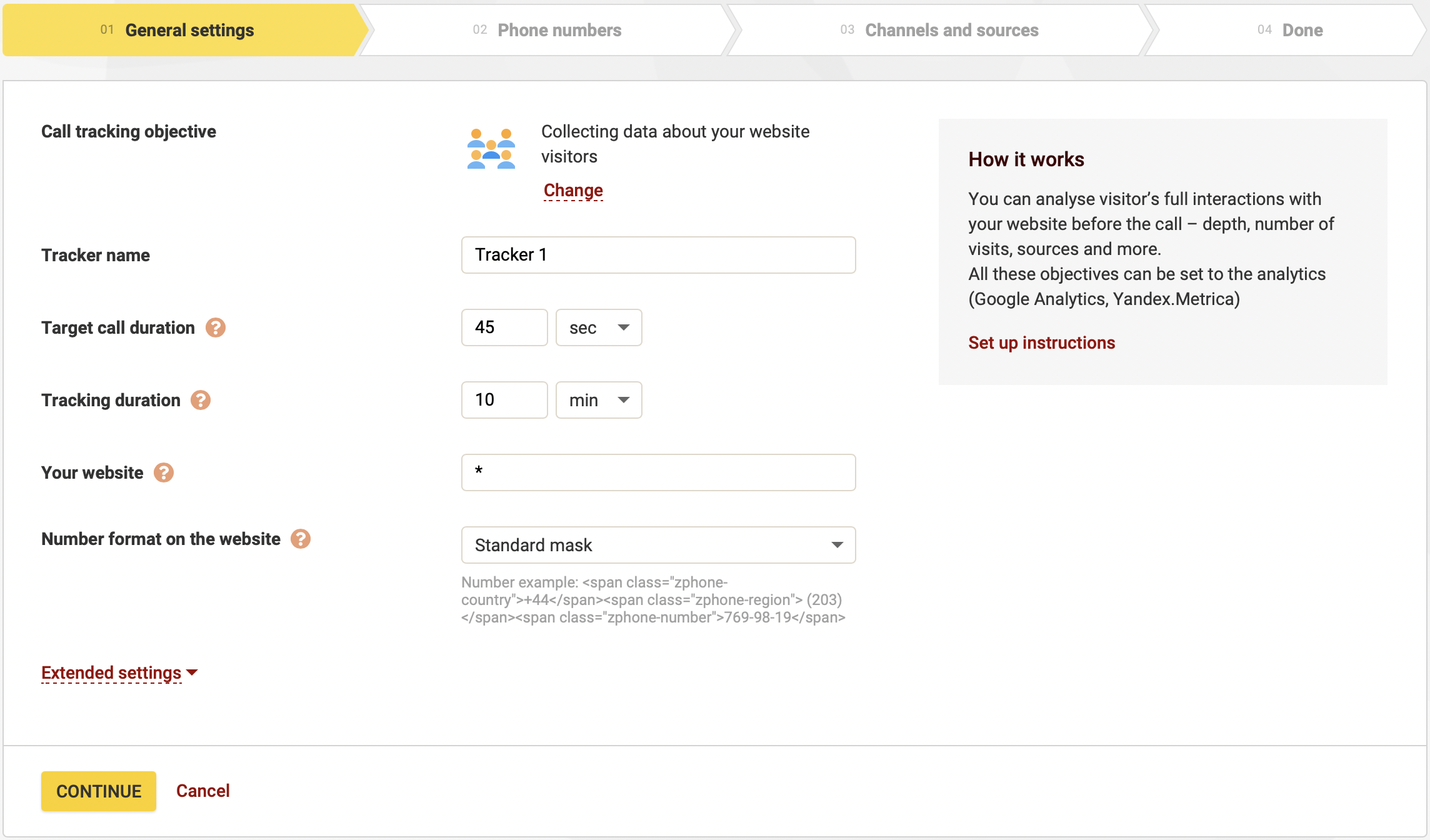Open the target call duration unit dropdown
1430x840 pixels.
coord(597,327)
